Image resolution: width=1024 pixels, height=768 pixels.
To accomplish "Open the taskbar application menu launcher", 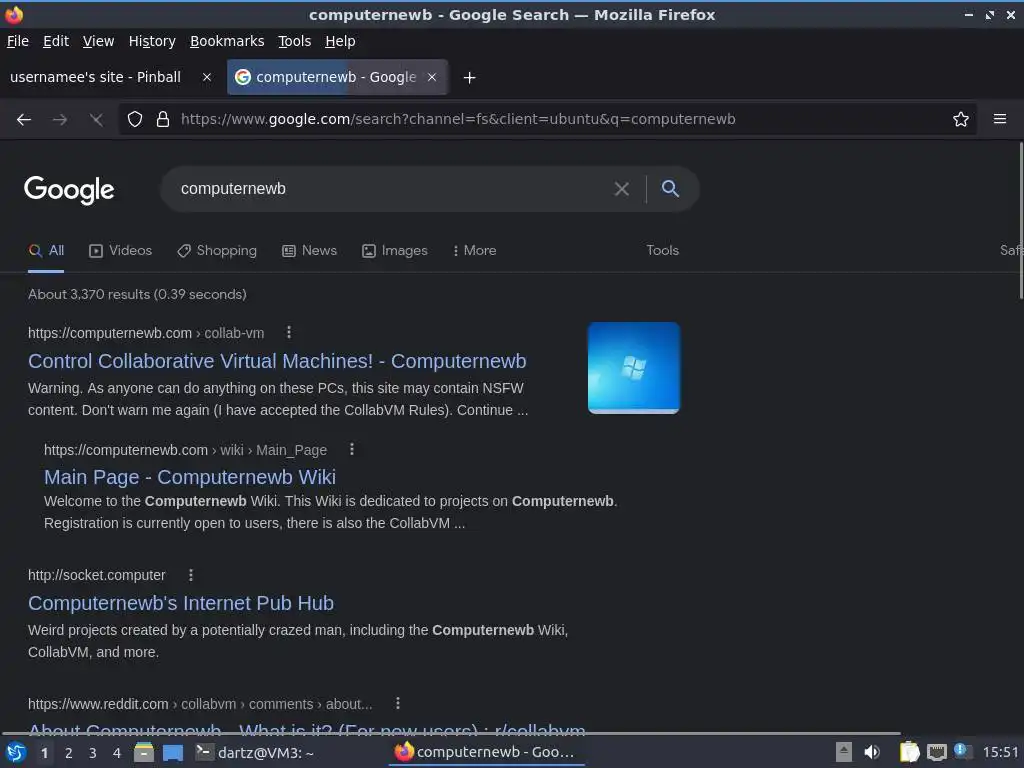I will coord(16,752).
